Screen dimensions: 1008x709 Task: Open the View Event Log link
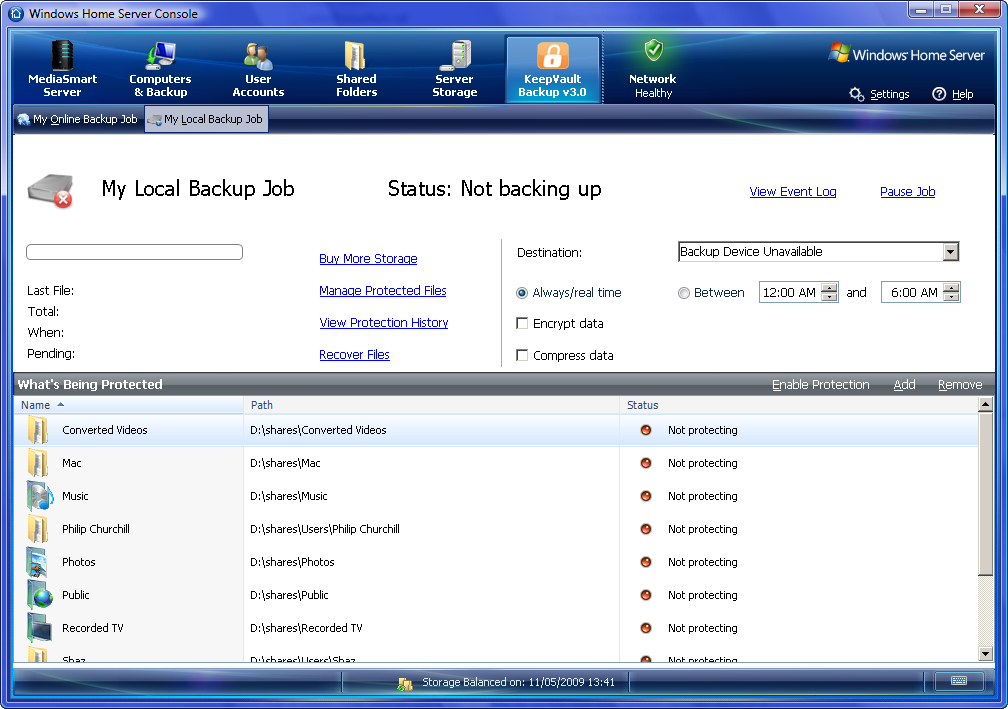793,192
